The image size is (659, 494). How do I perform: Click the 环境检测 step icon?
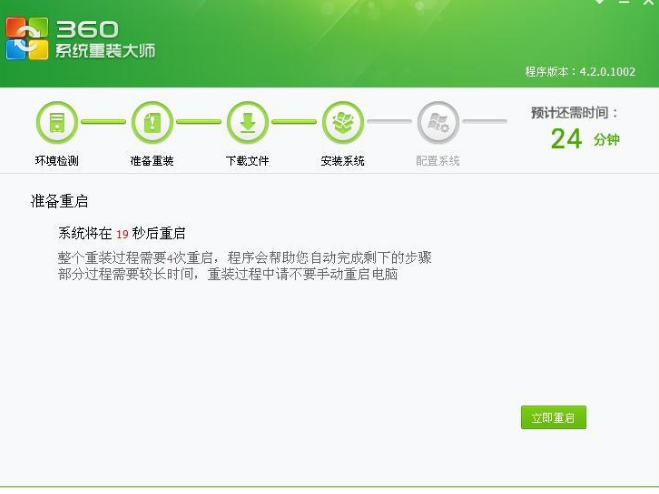point(56,123)
